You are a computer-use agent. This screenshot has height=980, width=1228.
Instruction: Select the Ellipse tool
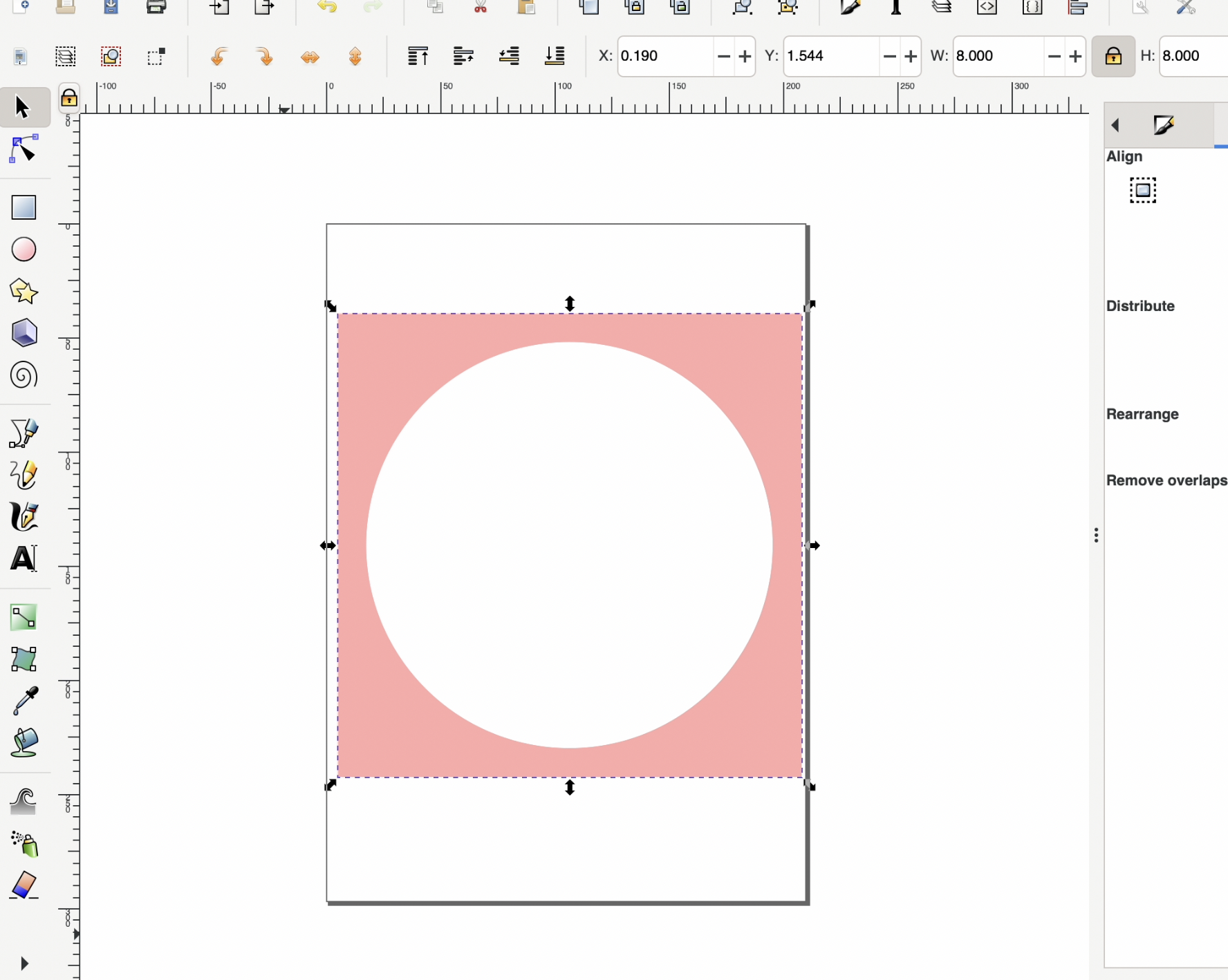23,249
